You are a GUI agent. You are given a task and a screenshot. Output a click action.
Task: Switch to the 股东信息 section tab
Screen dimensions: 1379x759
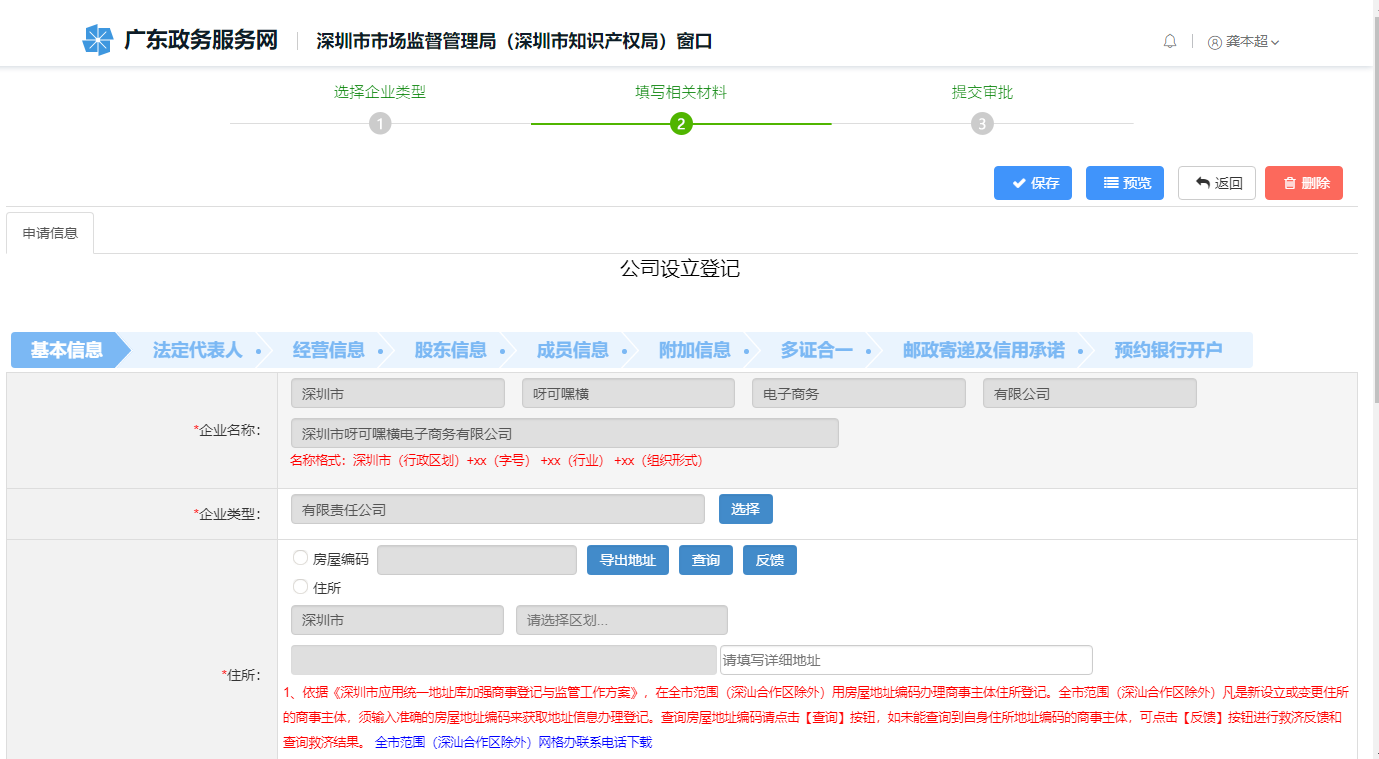pyautogui.click(x=453, y=350)
